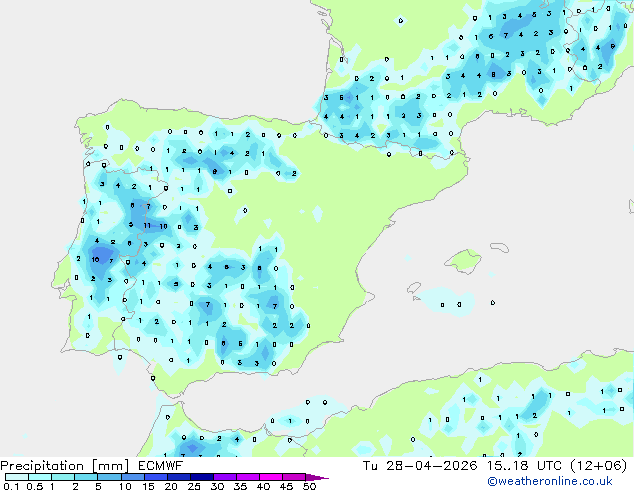Pick the 15–20 mm blue legend swatch
The image size is (634, 490).
155,477
